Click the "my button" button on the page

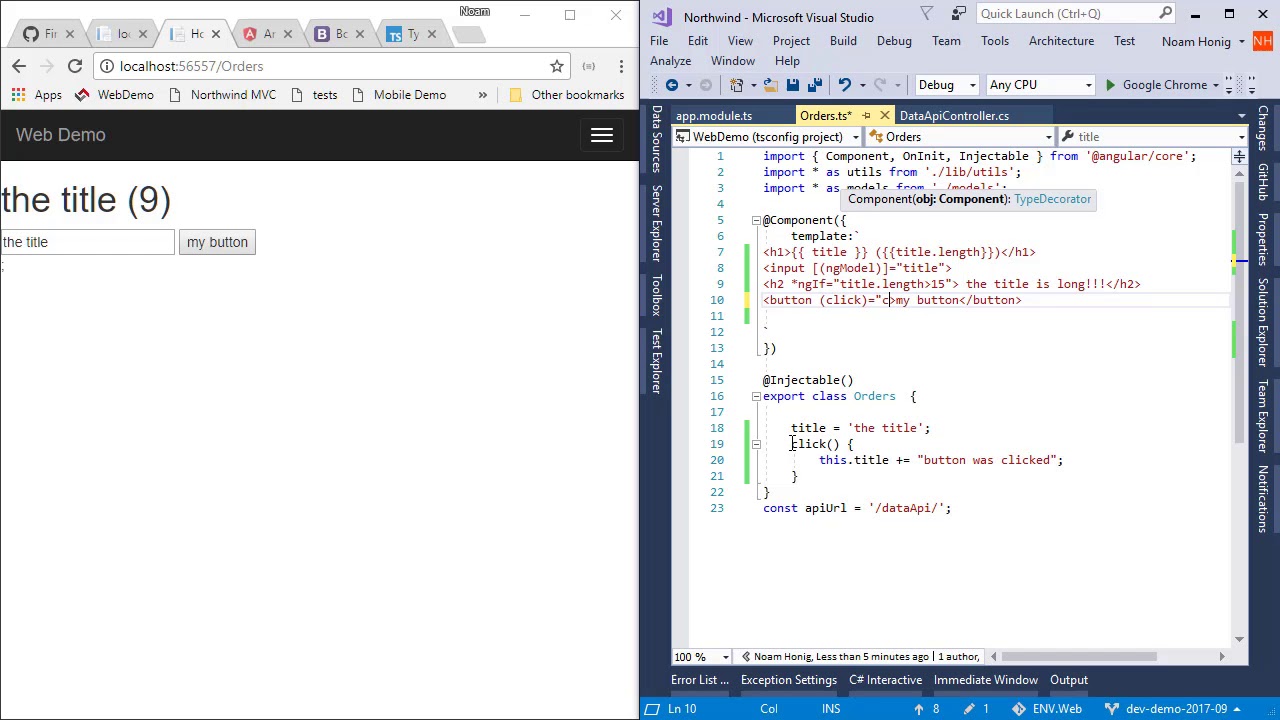point(217,242)
